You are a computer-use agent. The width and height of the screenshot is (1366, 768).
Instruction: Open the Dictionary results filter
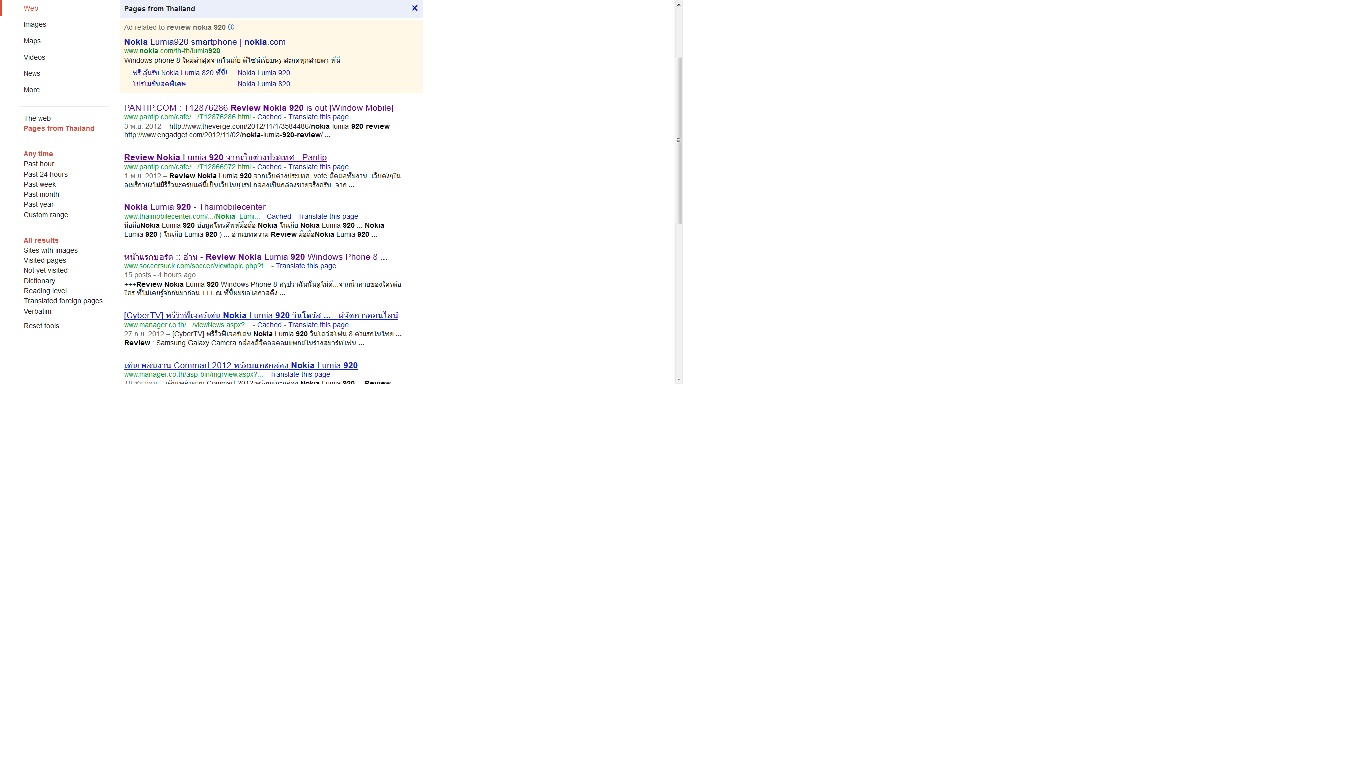pyautogui.click(x=40, y=281)
